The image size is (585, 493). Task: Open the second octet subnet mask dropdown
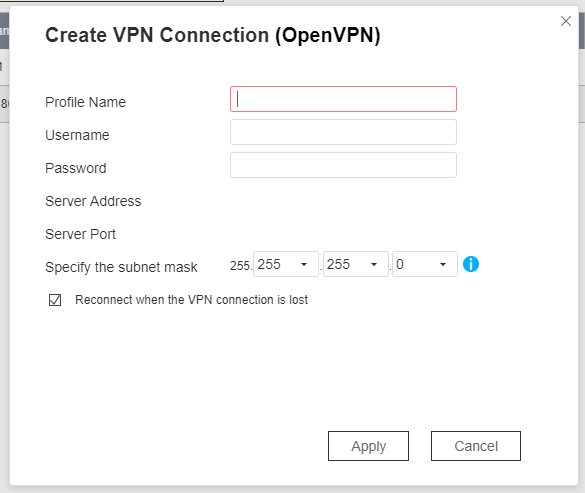click(x=285, y=264)
